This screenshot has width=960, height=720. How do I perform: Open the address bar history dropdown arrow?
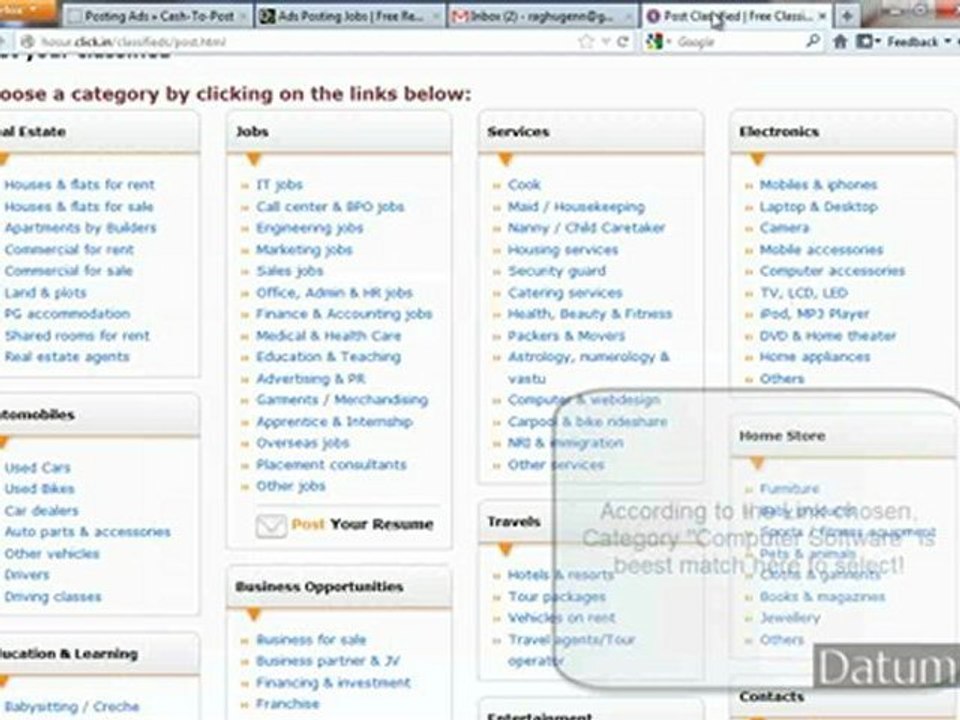pyautogui.click(x=606, y=42)
